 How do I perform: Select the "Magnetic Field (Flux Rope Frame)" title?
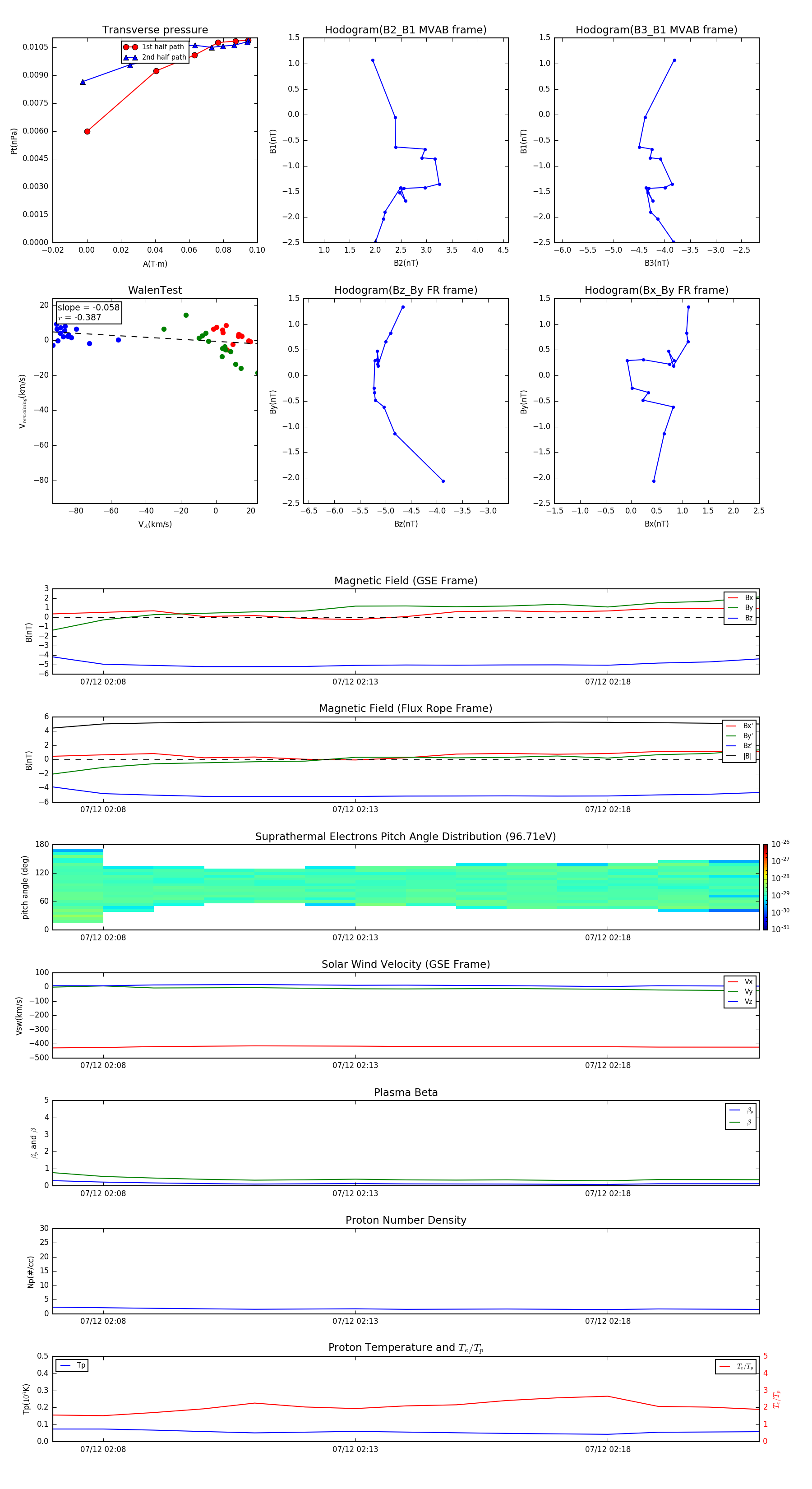[406, 709]
